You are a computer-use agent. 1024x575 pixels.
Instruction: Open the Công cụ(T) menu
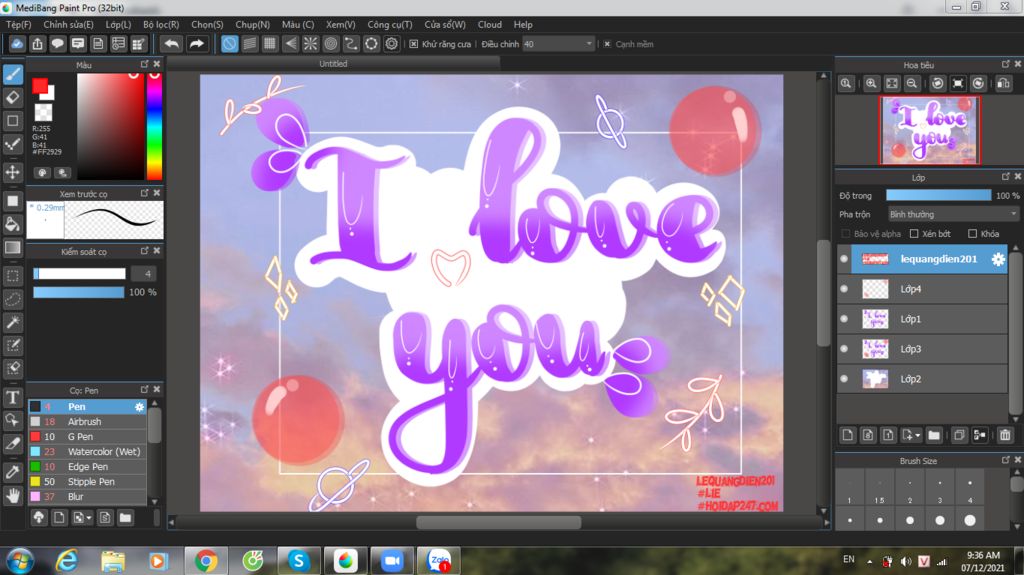(x=389, y=24)
